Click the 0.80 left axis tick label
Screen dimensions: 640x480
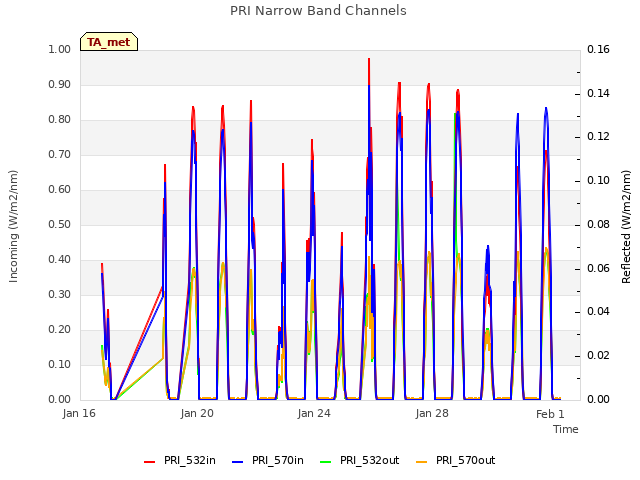click(x=60, y=120)
